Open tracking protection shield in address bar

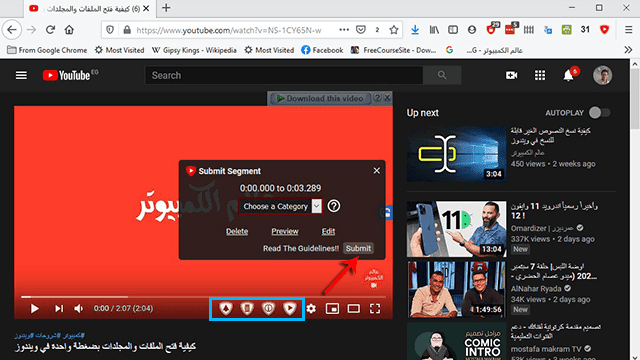110,30
